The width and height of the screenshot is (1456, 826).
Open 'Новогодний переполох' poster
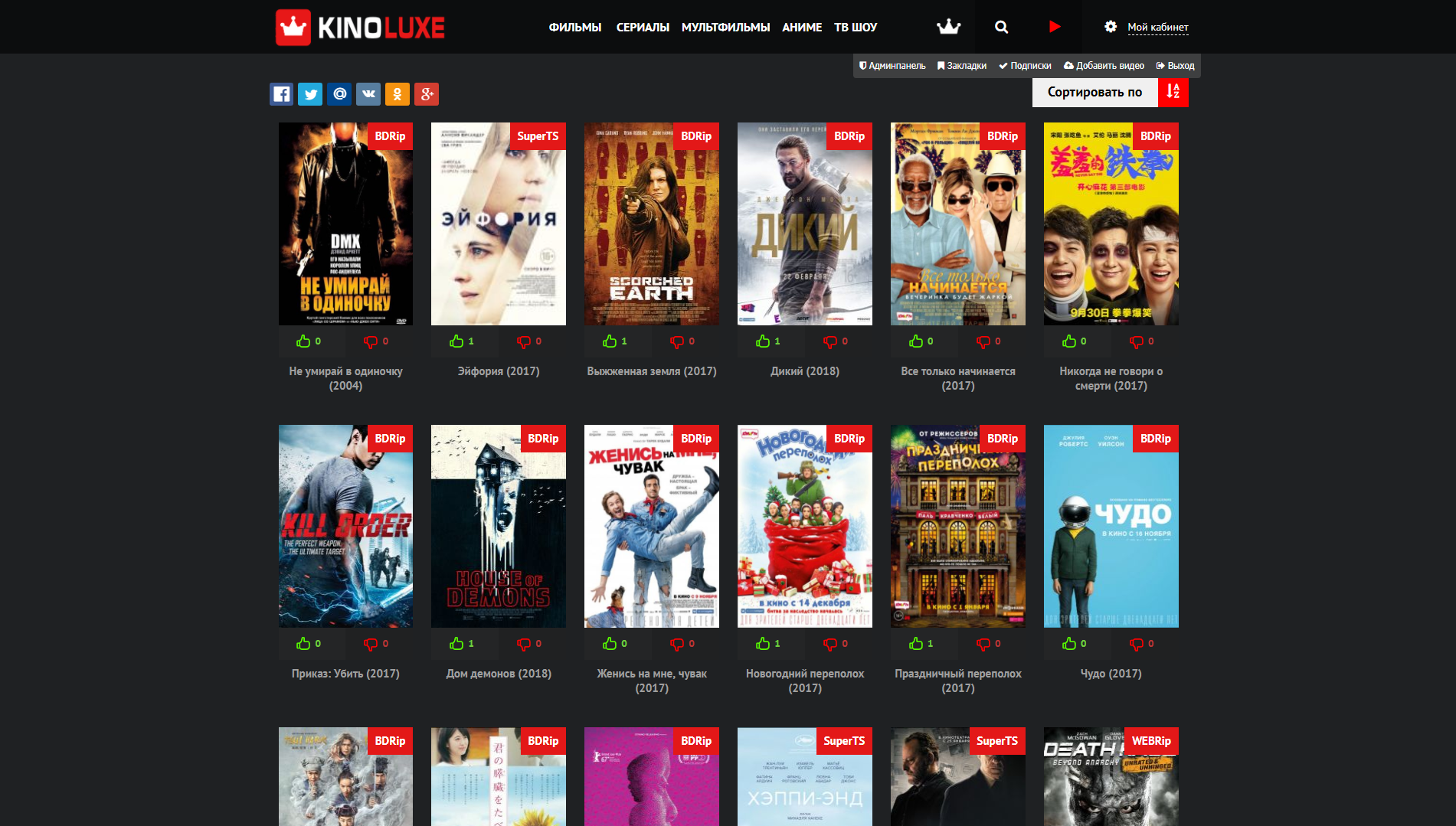click(805, 526)
